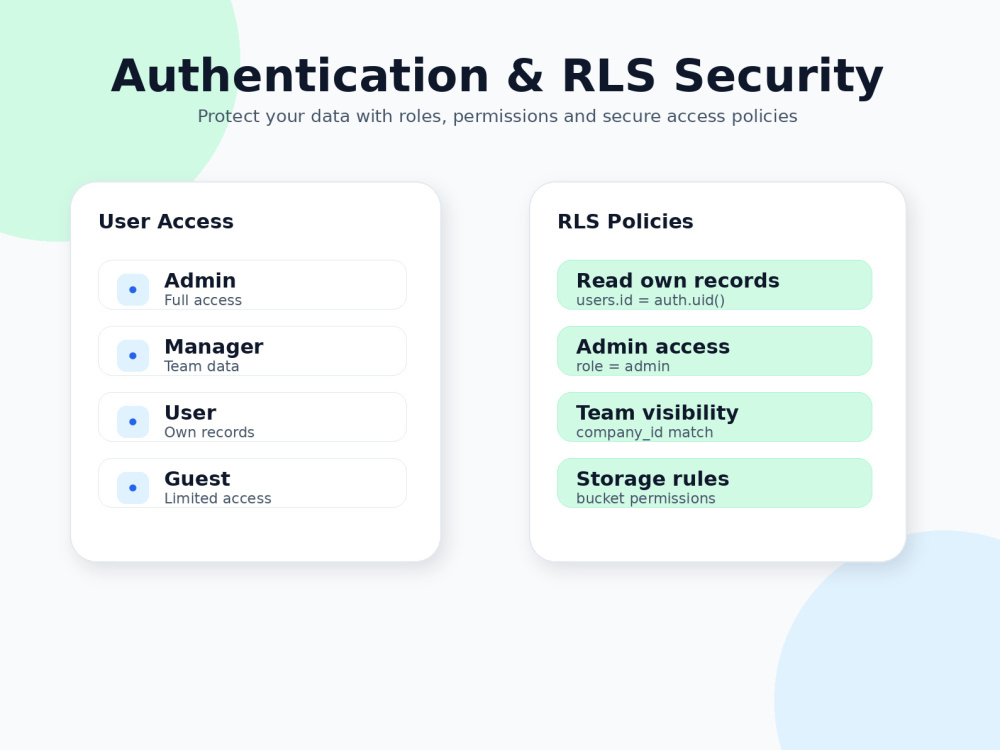Open the Read own records policy heading
The height and width of the screenshot is (750, 1000).
pyautogui.click(x=678, y=281)
